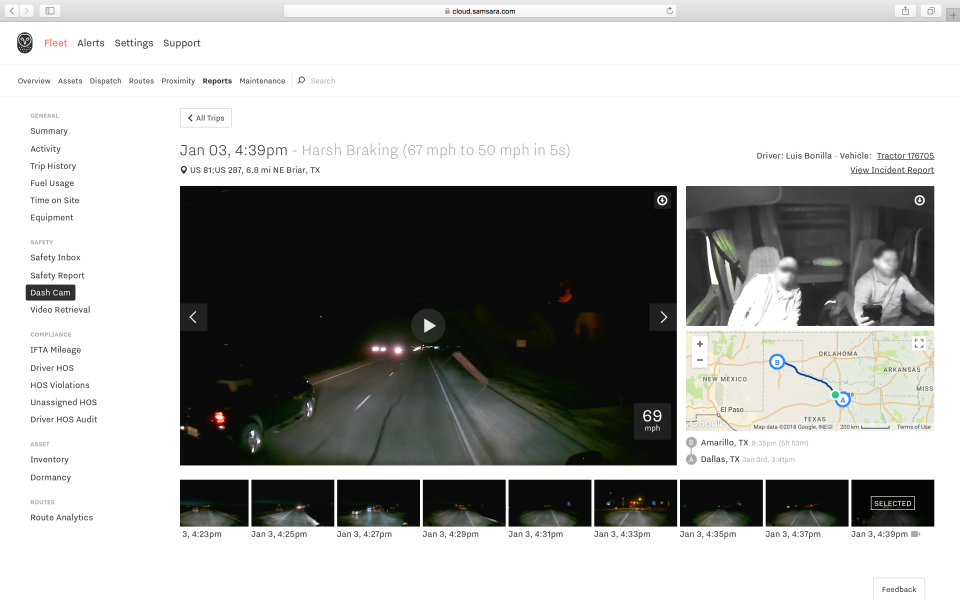
Task: Click the Samsara logo in the top bar
Action: click(x=23, y=43)
